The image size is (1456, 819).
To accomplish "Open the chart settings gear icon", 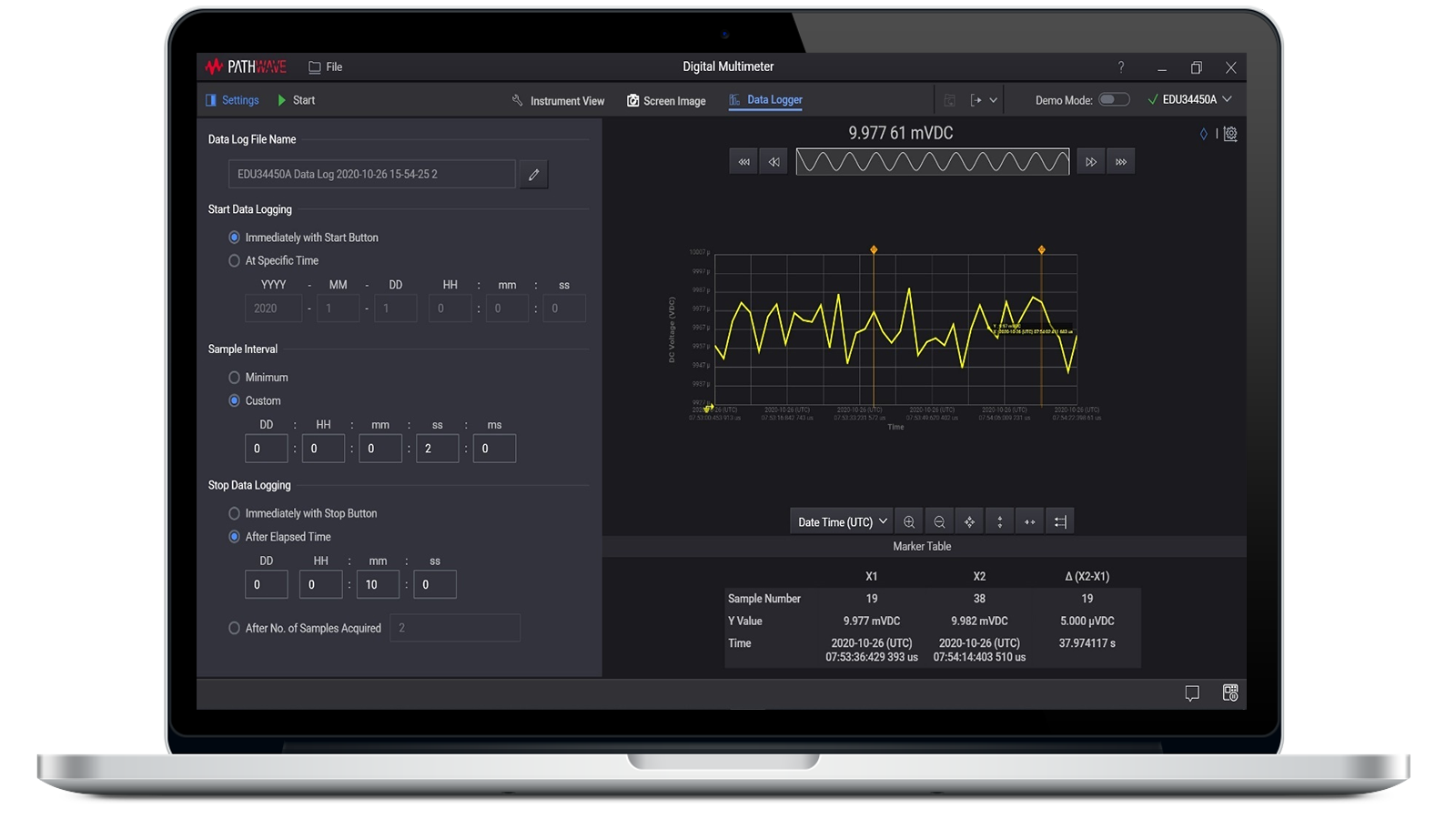I will point(1230,133).
